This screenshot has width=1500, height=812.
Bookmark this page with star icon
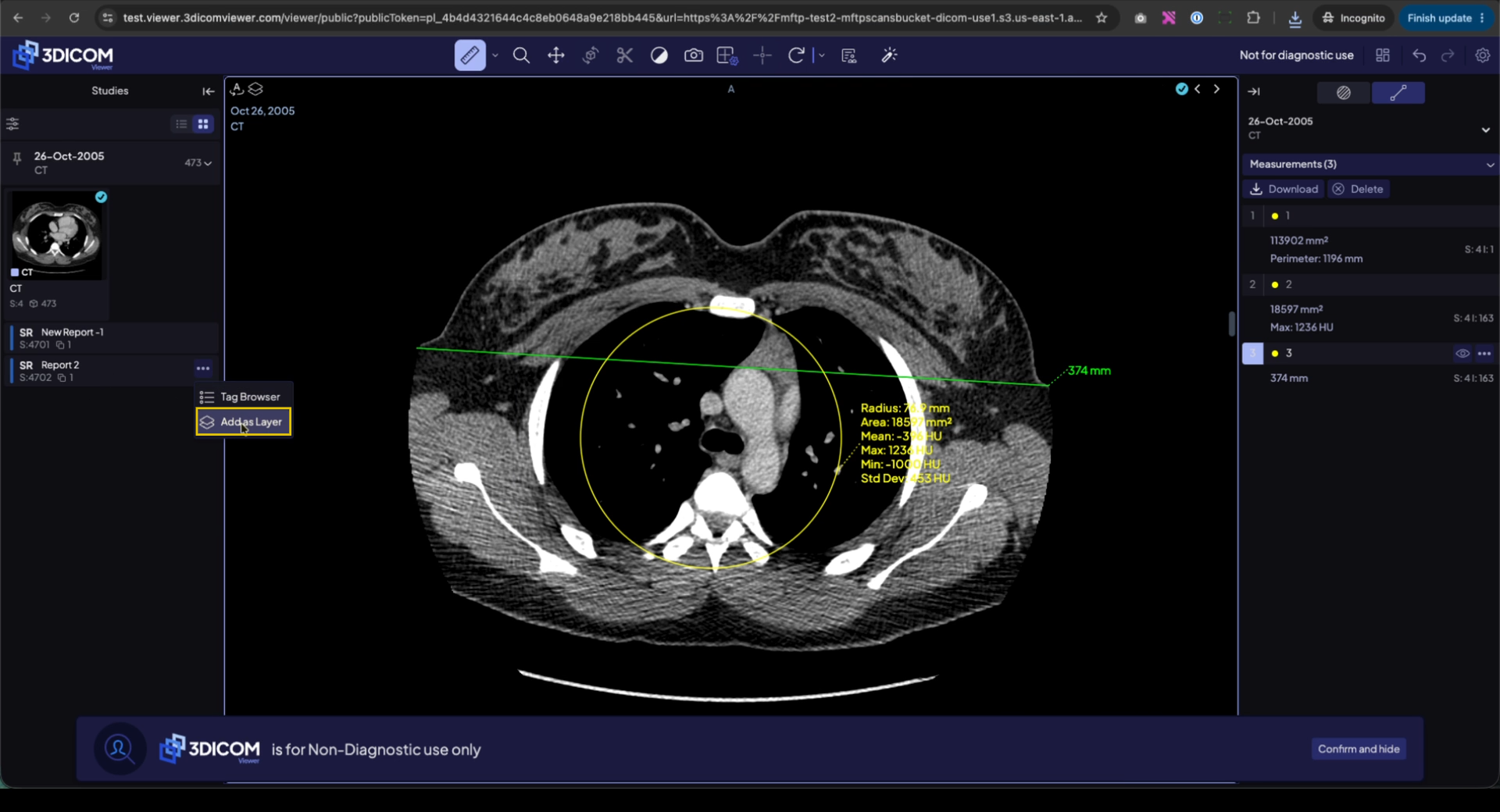point(1102,17)
